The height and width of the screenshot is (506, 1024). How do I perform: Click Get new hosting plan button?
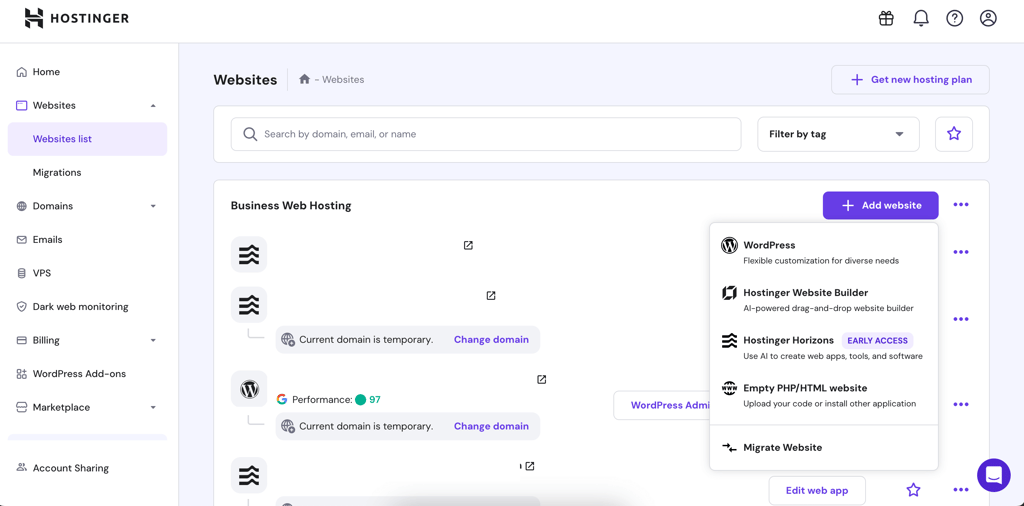pyautogui.click(x=910, y=80)
